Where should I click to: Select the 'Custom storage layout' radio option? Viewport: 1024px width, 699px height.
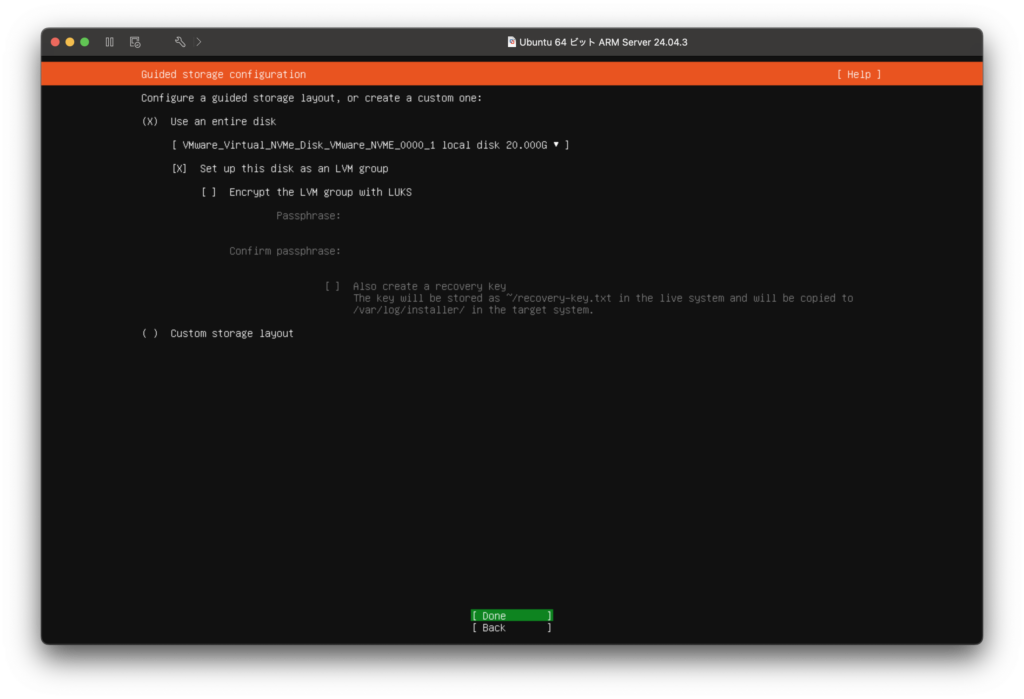click(150, 333)
